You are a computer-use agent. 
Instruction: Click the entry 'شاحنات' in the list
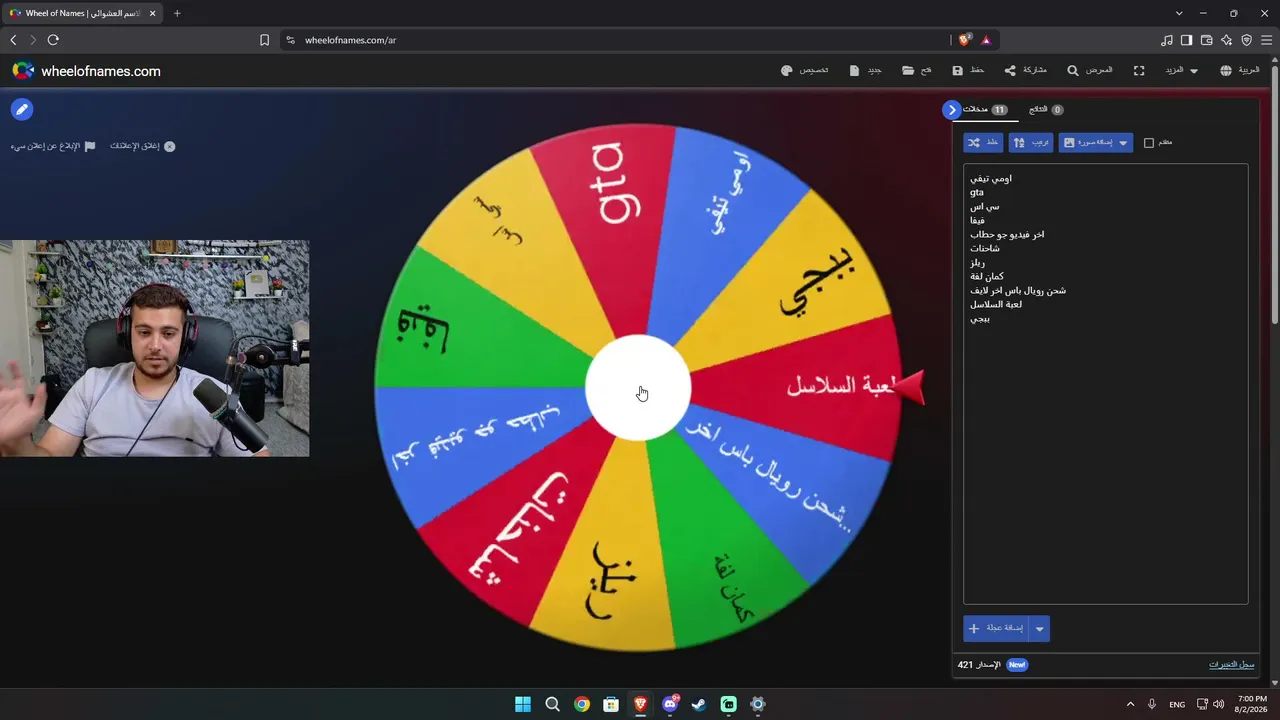click(x=985, y=249)
